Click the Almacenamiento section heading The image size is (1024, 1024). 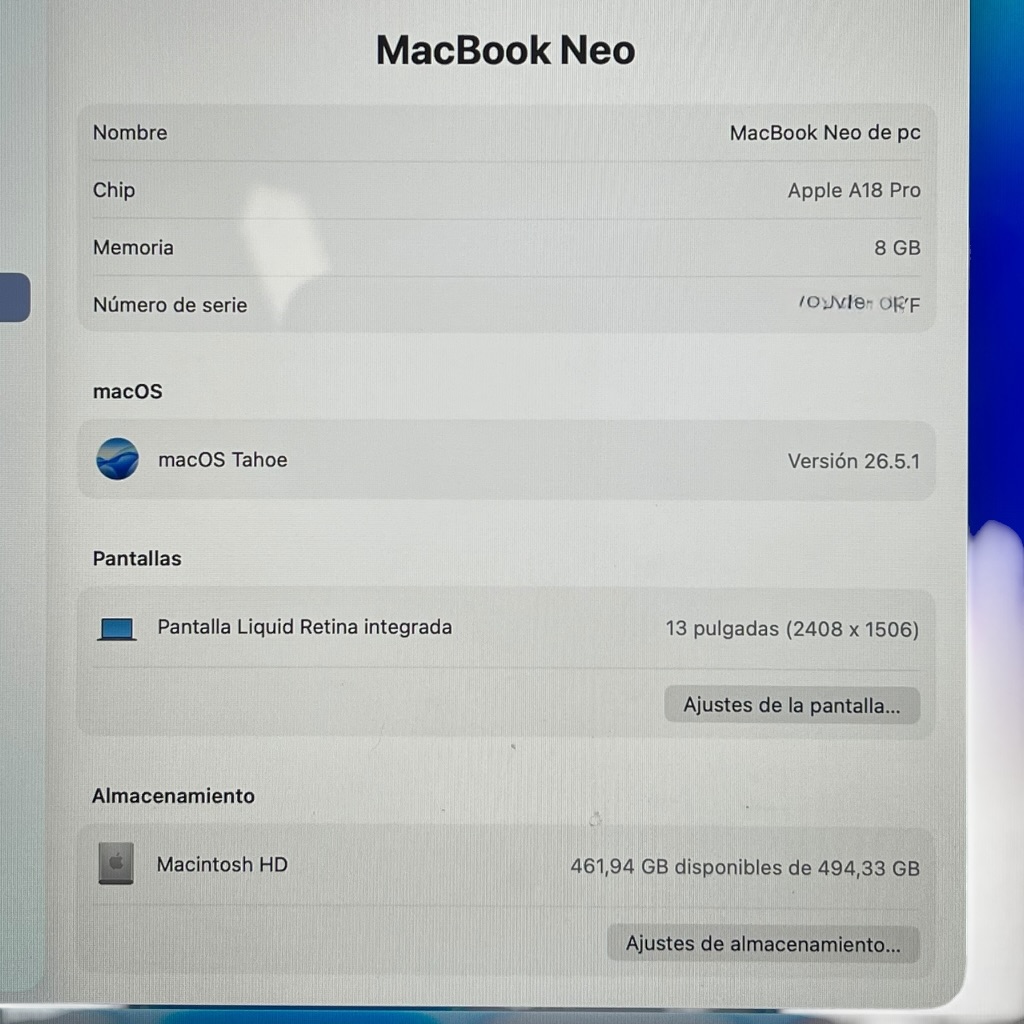[173, 795]
